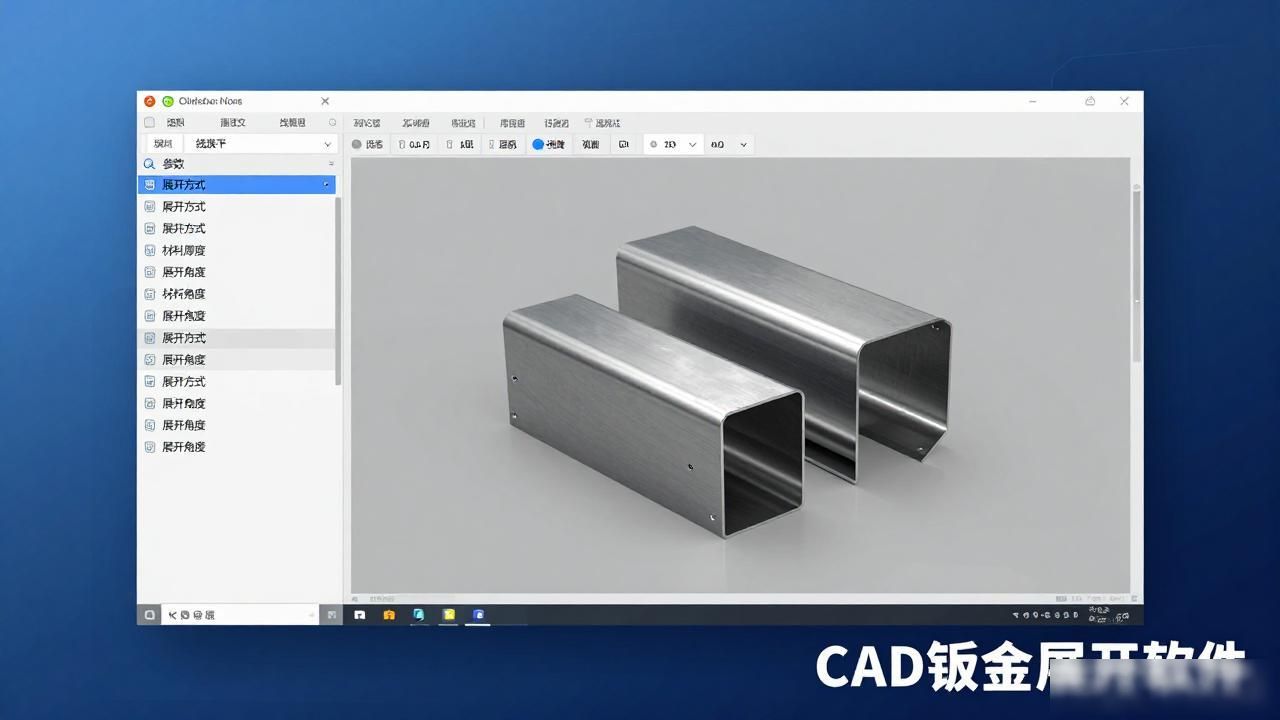Open the taskbar Start button
The image size is (1280, 720).
149,615
